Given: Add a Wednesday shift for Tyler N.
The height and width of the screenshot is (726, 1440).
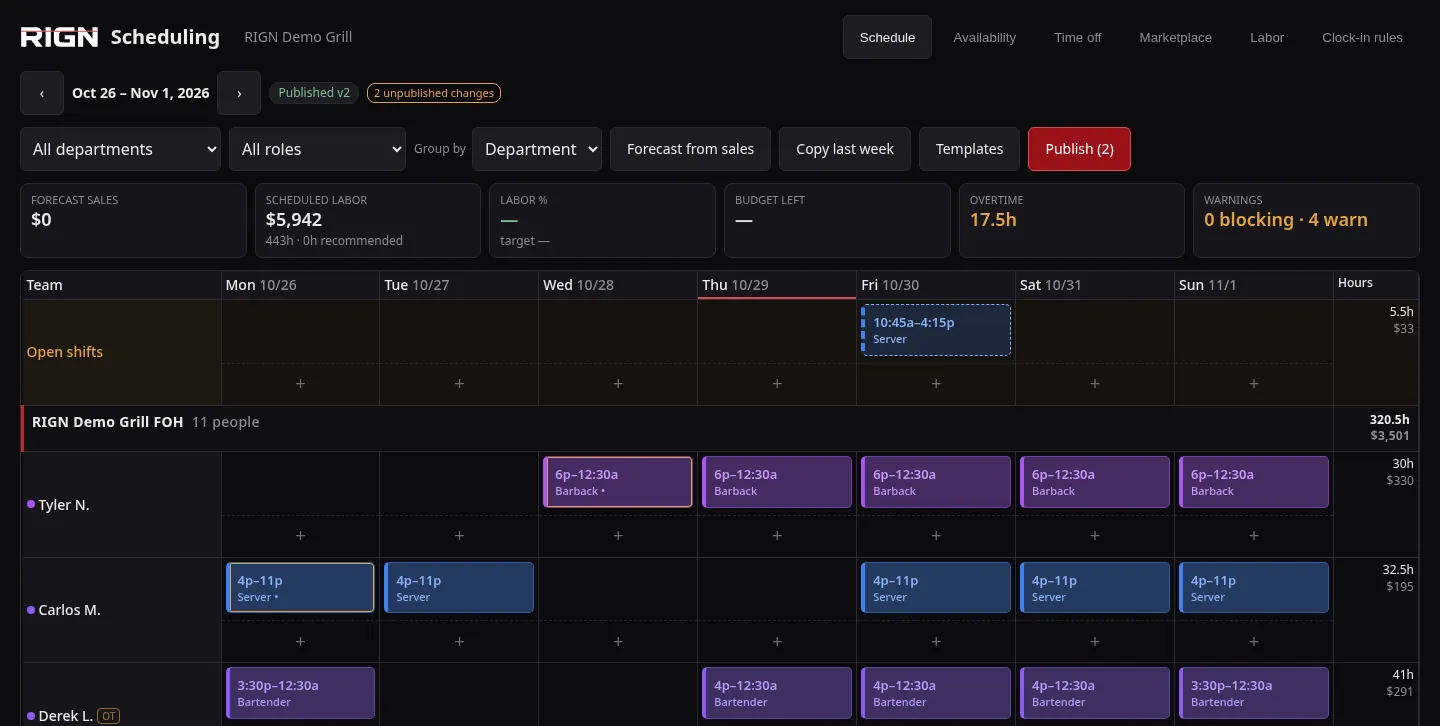Looking at the screenshot, I should pyautogui.click(x=618, y=536).
